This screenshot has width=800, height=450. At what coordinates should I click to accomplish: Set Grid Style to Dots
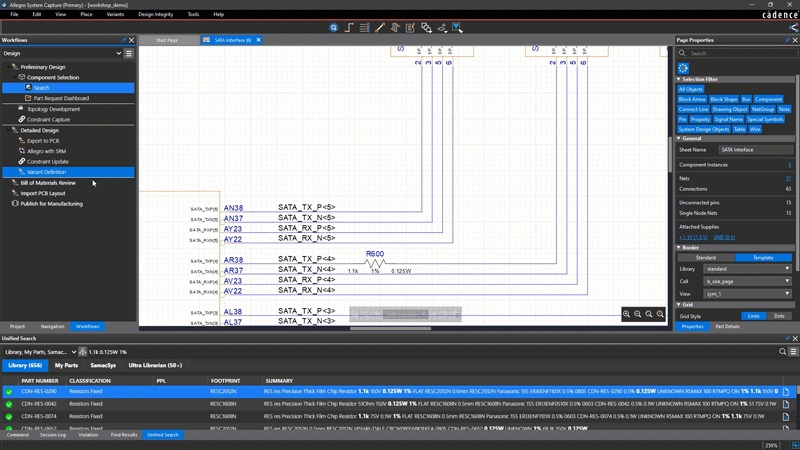[779, 316]
